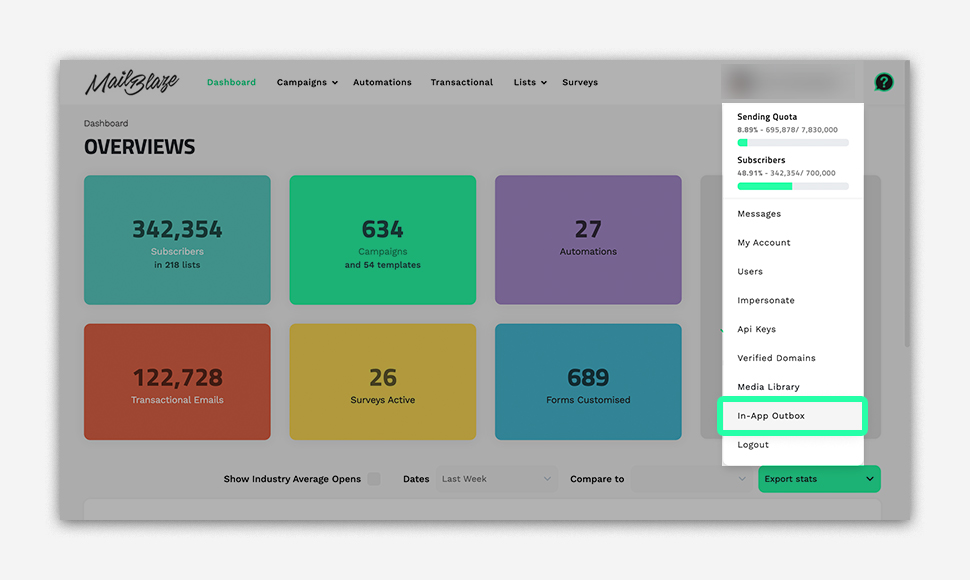Open the Compare to dropdown
The image size is (970, 580).
tap(690, 479)
